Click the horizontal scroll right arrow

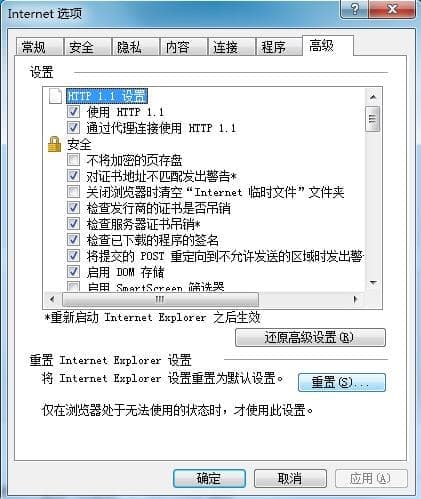coord(356,299)
